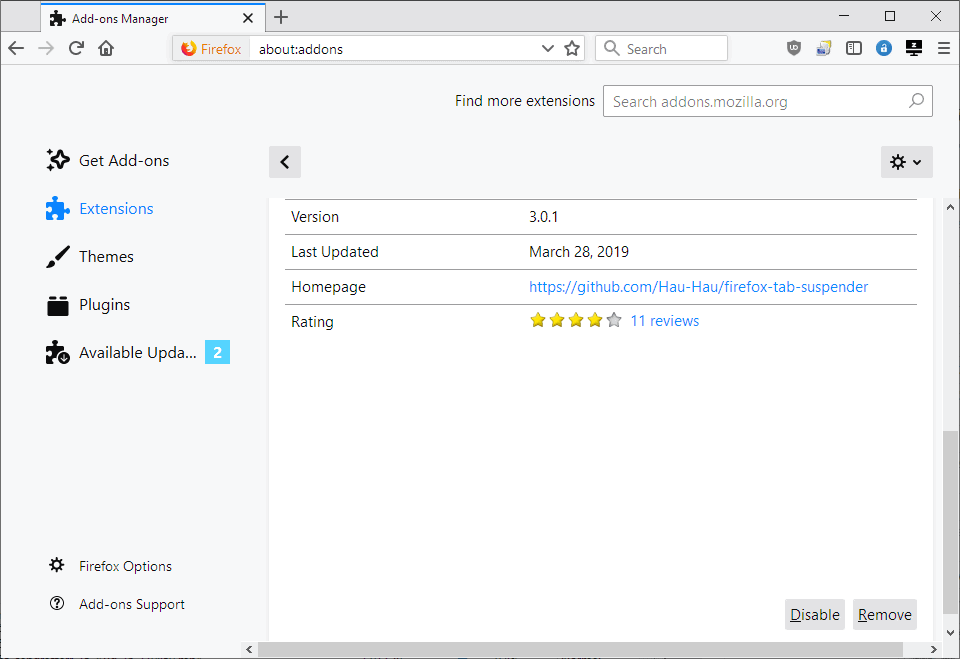Open the address bar history dropdown
This screenshot has width=960, height=659.
pos(547,48)
